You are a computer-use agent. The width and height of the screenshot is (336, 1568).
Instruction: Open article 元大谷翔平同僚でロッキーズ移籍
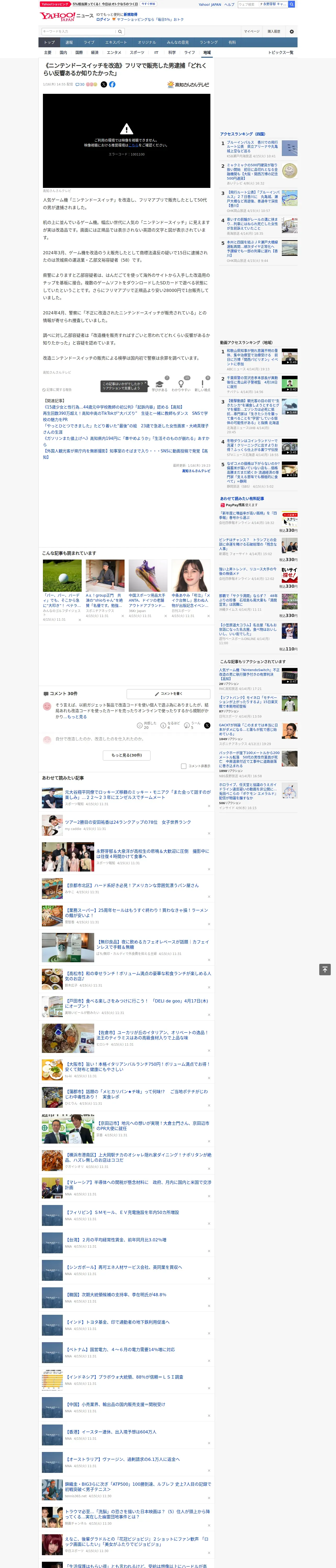138,795
